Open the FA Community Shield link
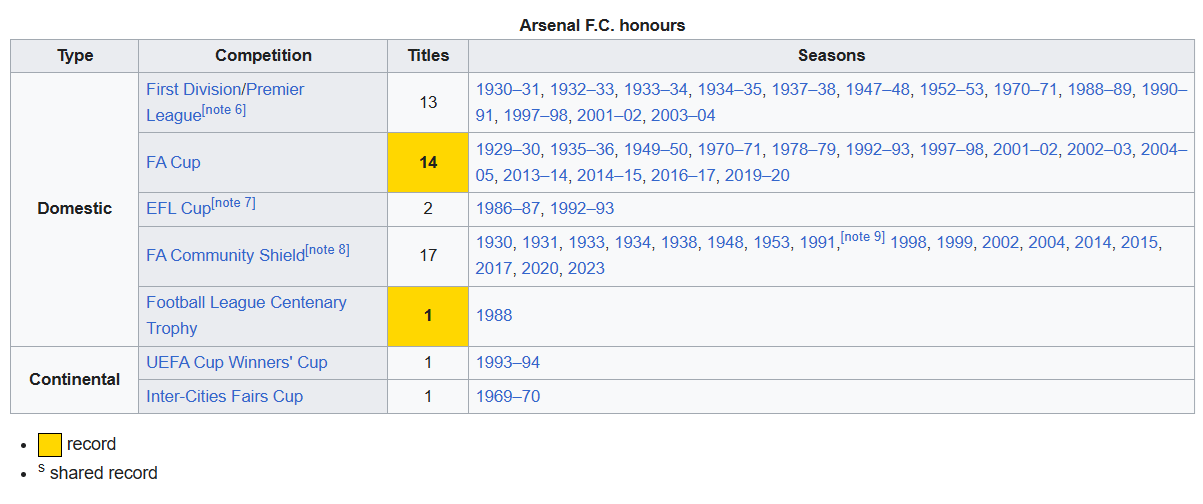Screen dimensions: 1203x504 pyautogui.click(x=225, y=255)
